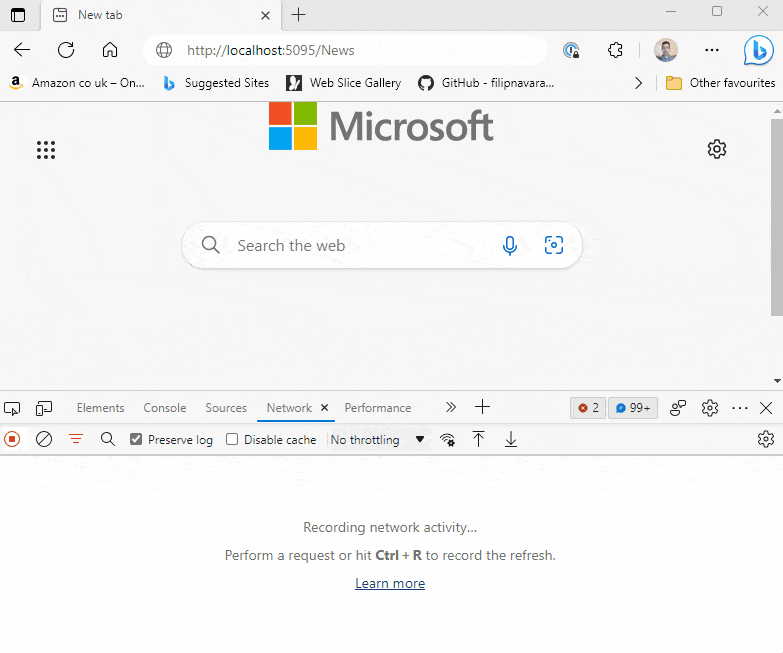
Task: Export HAR file with download arrow
Action: [511, 439]
